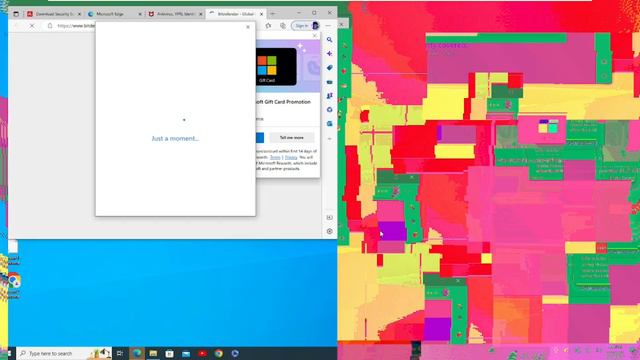Select the Bitdefender - Global tab
The height and width of the screenshot is (360, 640).
click(236, 14)
